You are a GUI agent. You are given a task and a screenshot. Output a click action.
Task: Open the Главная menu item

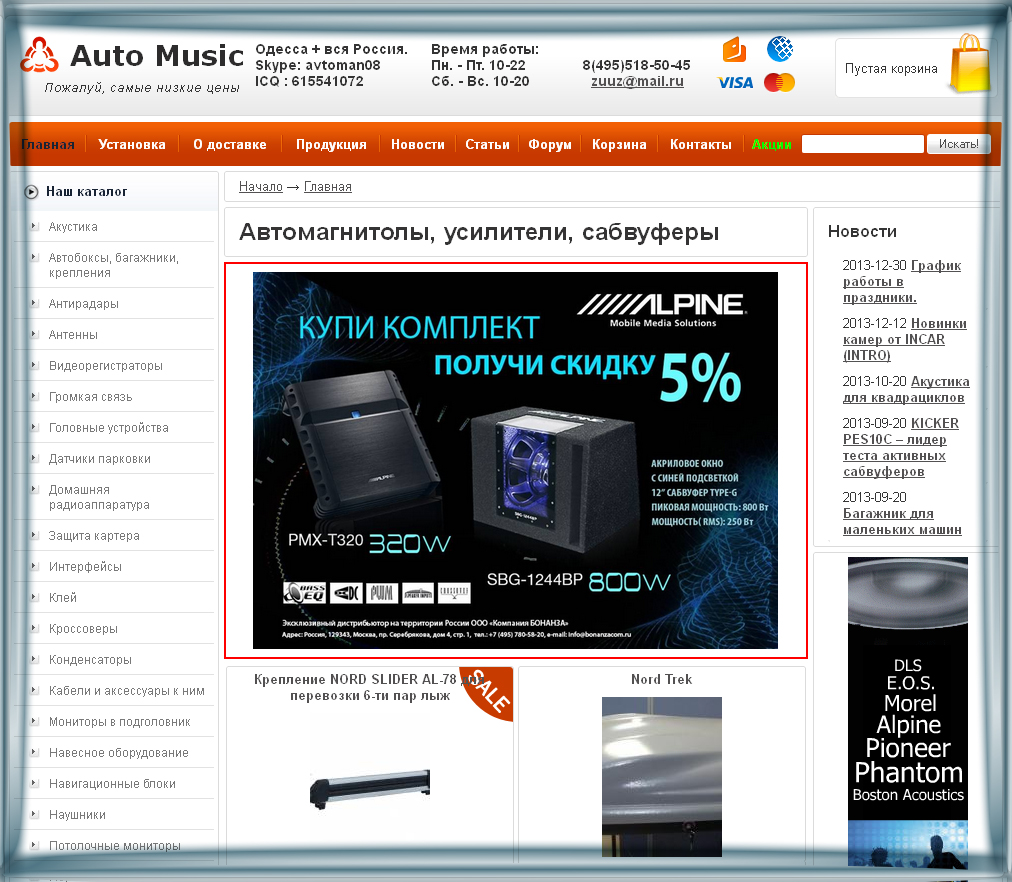(48, 145)
